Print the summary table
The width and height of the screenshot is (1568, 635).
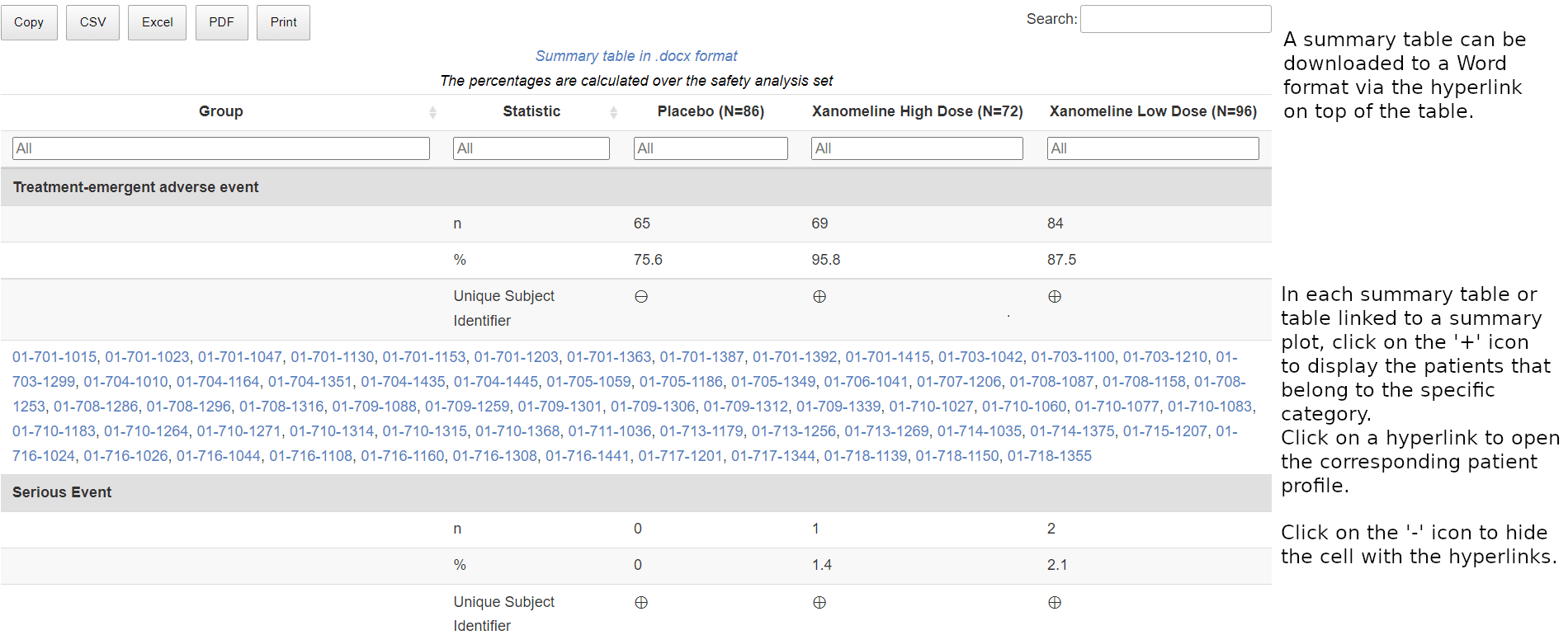click(283, 22)
